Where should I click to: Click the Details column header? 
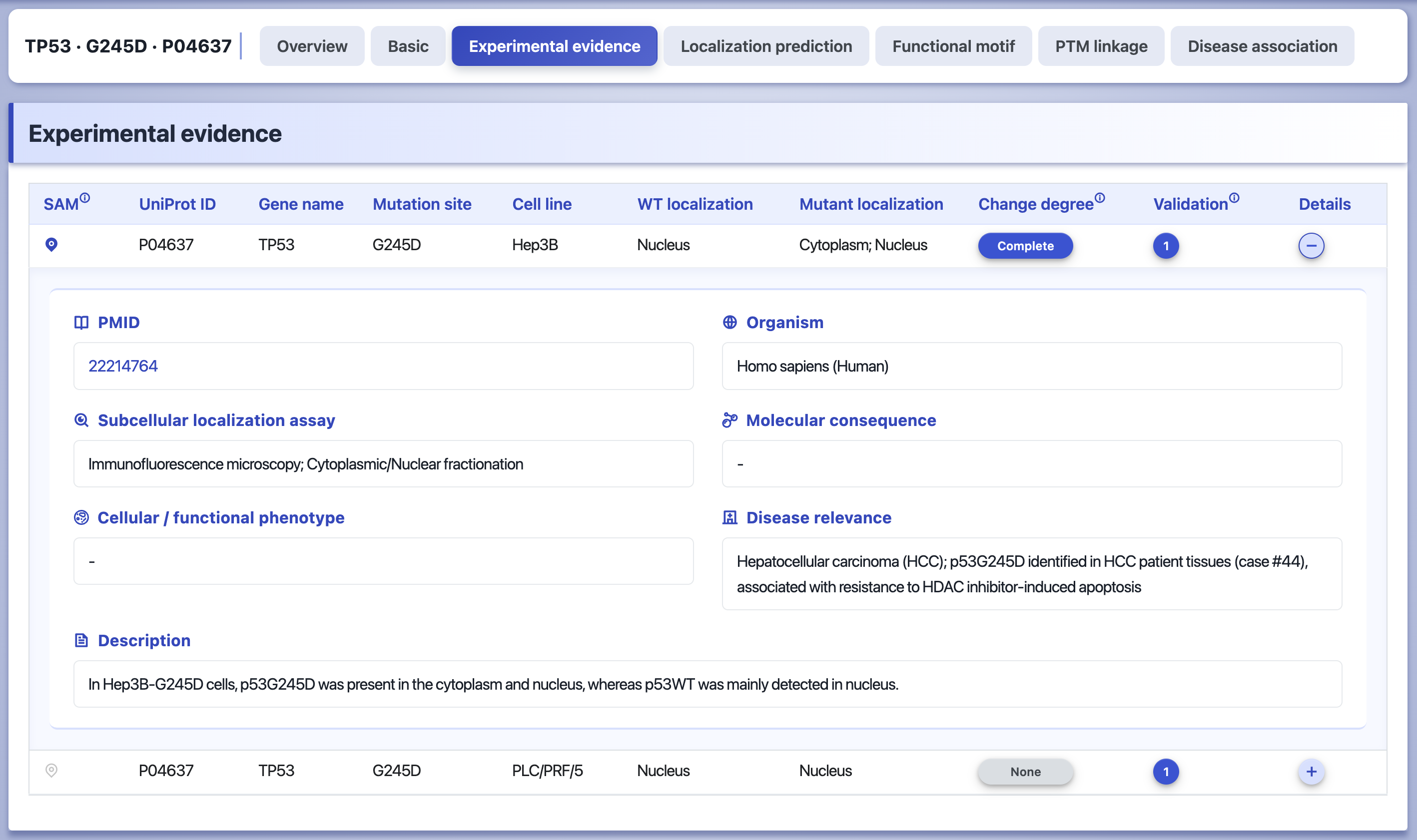click(x=1325, y=204)
